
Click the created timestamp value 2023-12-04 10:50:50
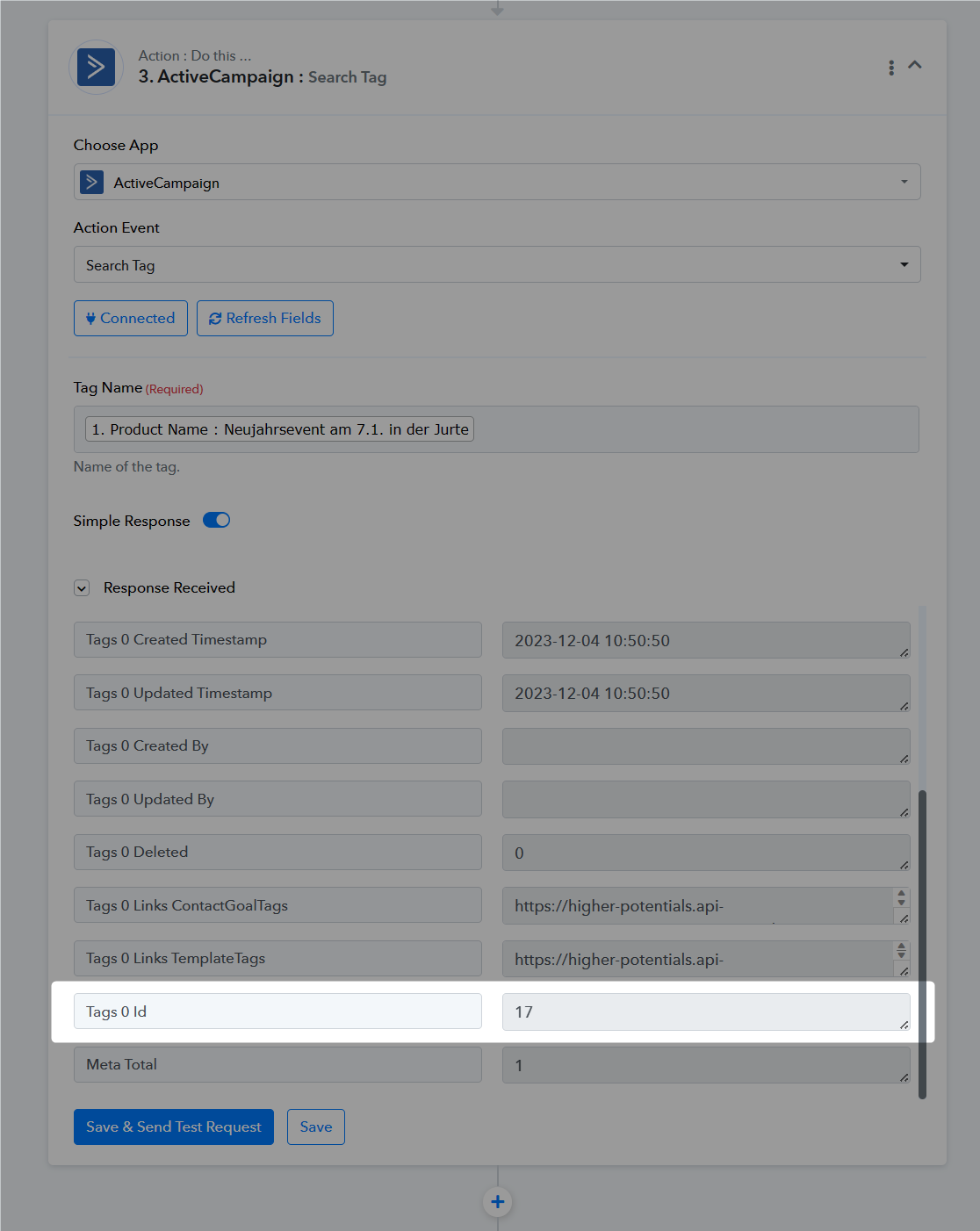coord(706,640)
